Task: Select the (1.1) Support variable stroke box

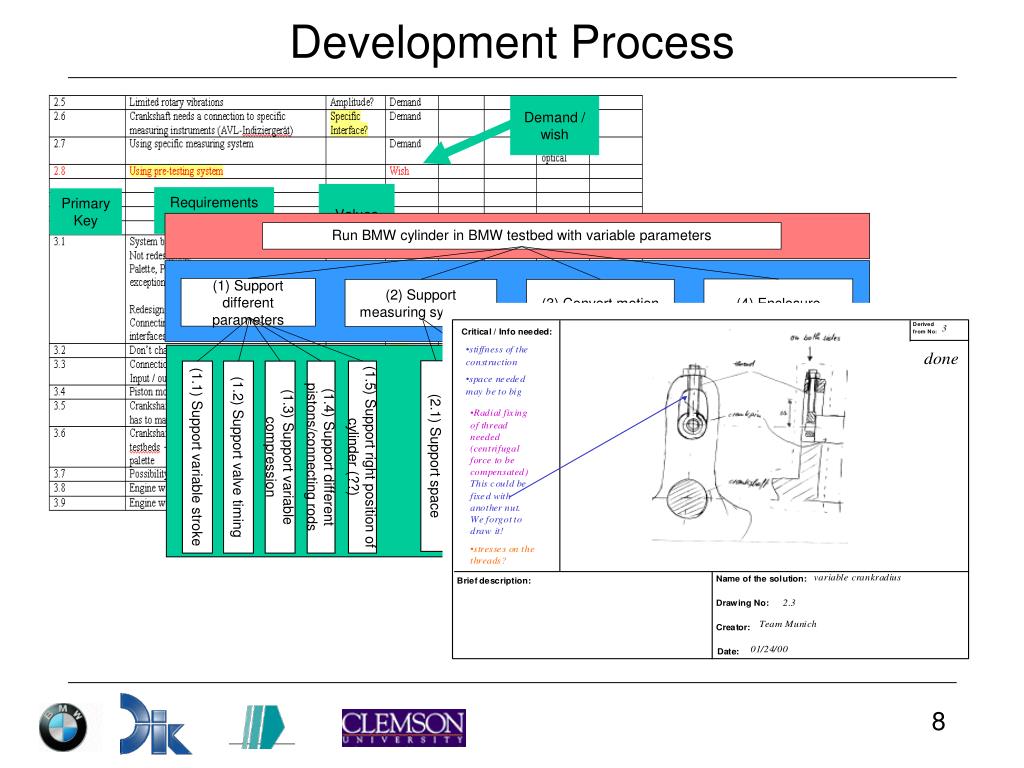Action: click(197, 456)
